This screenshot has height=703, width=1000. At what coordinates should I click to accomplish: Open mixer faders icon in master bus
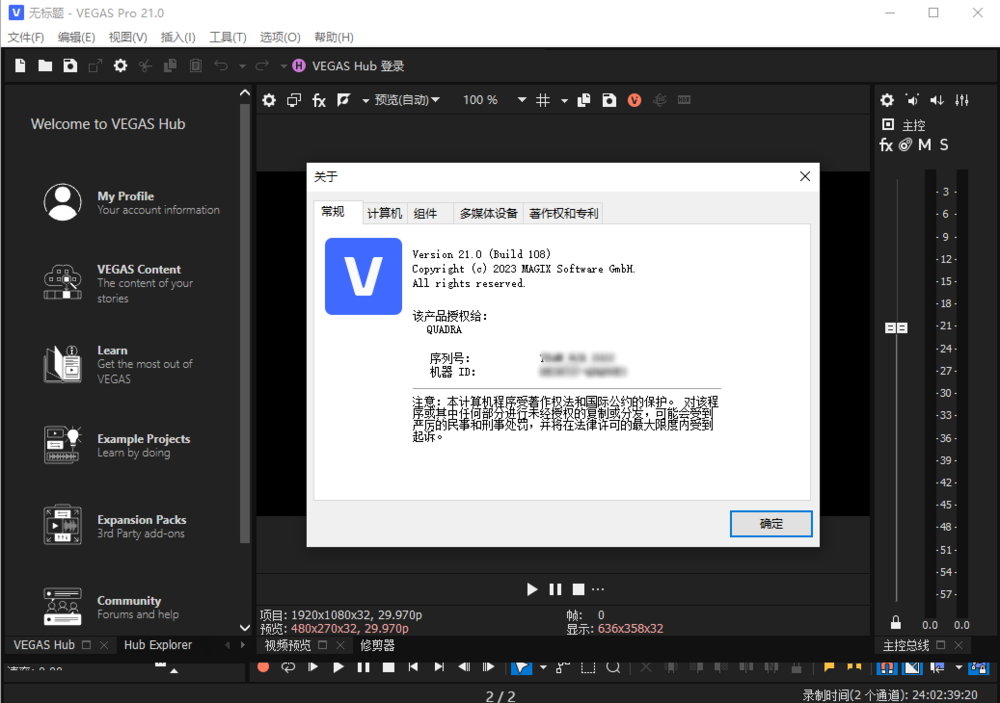click(x=962, y=100)
